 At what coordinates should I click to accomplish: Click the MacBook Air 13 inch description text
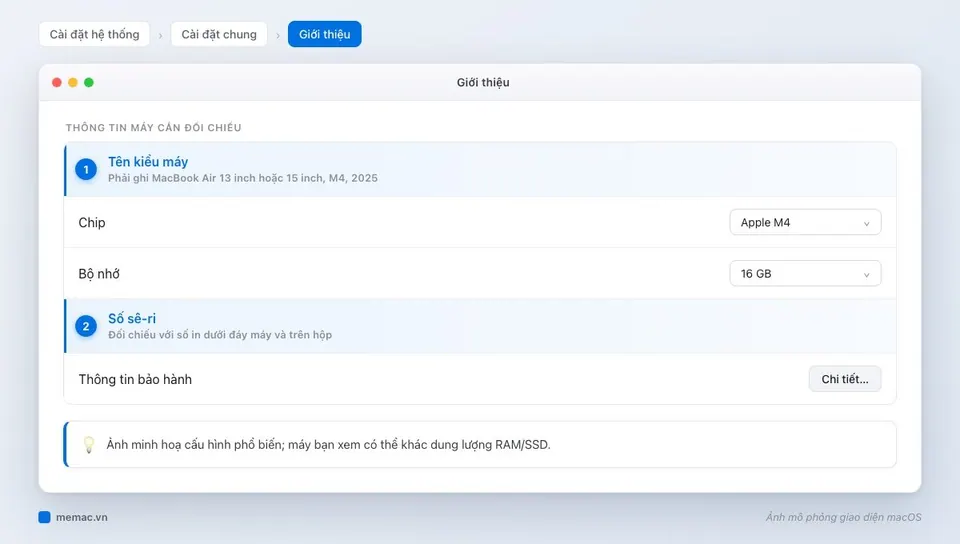[243, 178]
